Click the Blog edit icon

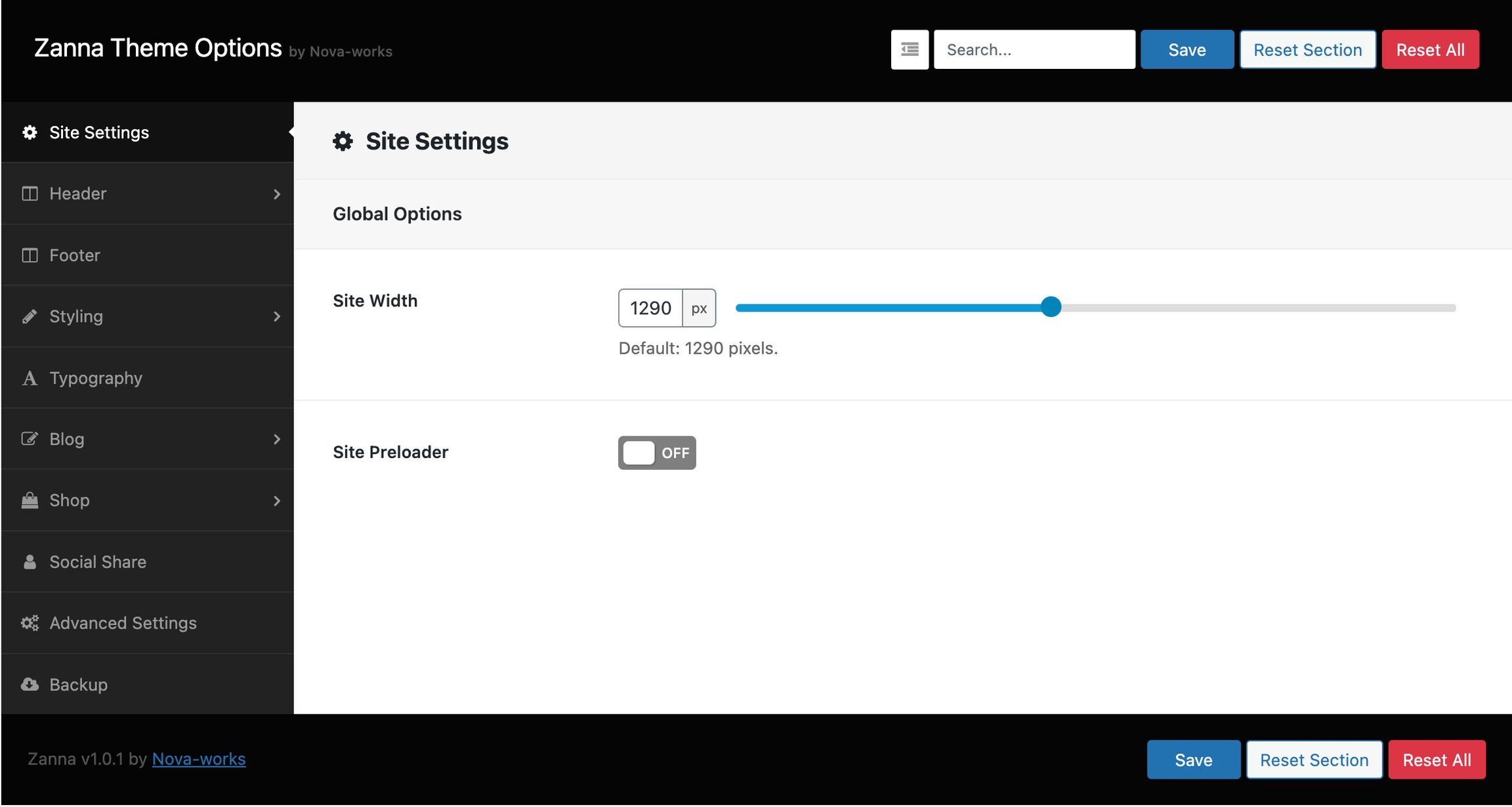30,439
